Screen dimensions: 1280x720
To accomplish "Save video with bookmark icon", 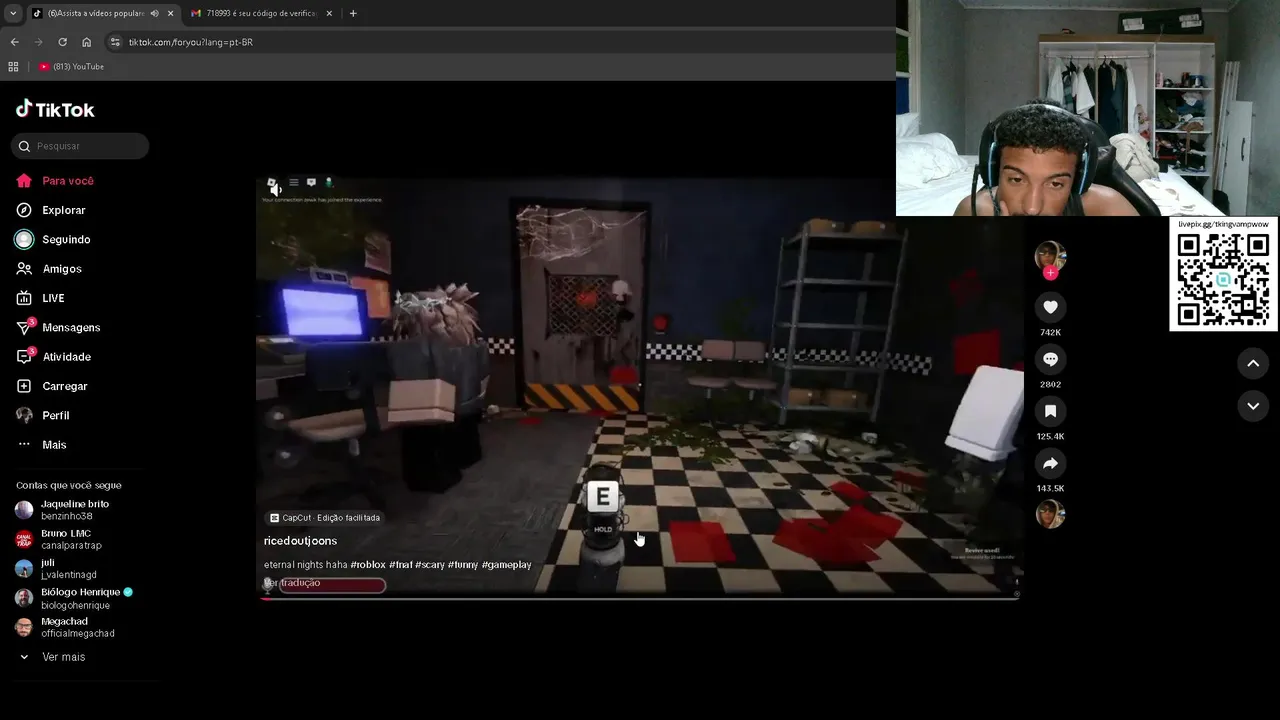I will coord(1050,411).
